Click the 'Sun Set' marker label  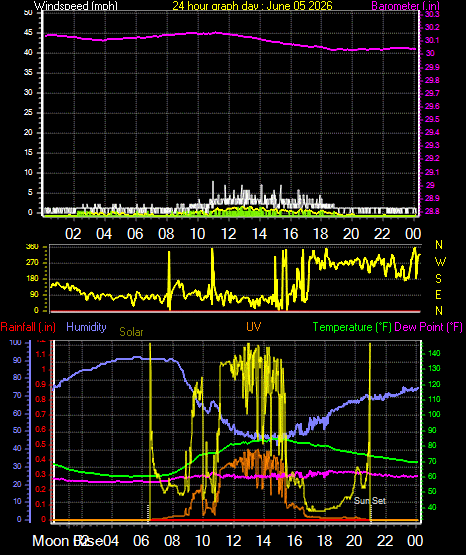click(370, 500)
